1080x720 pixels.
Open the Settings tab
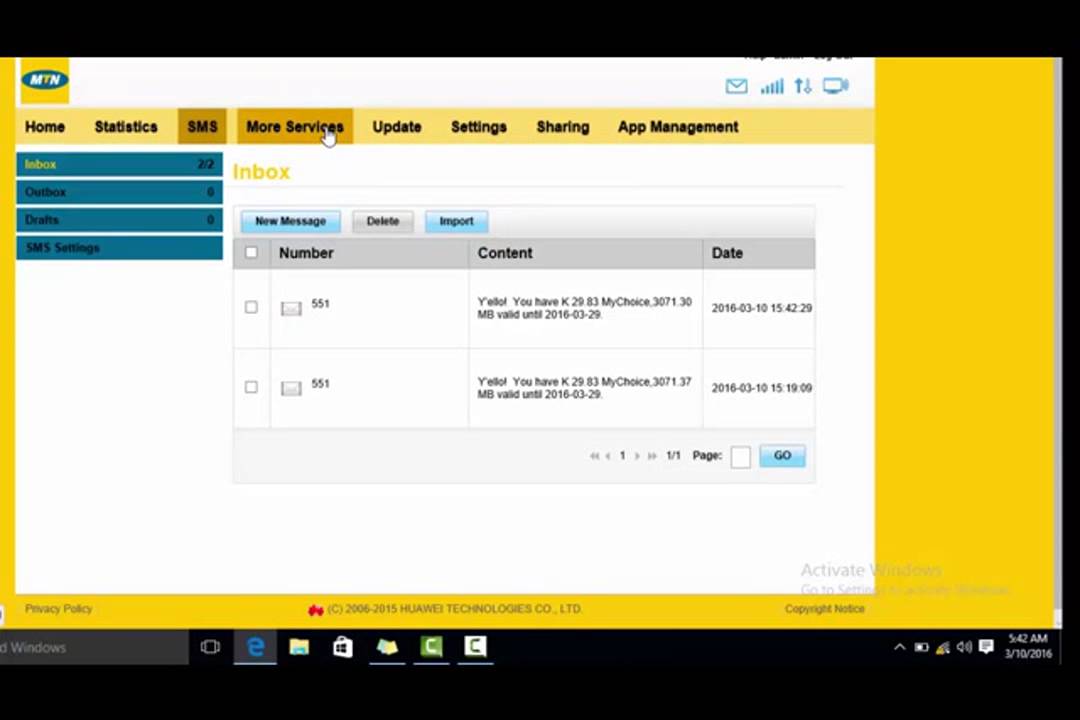click(x=479, y=127)
